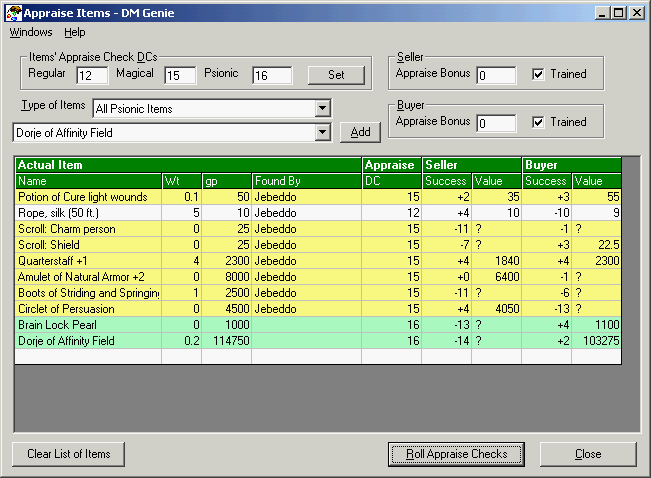This screenshot has width=651, height=478.
Task: Click the 22.5 buyer value cell
Action: pos(597,245)
